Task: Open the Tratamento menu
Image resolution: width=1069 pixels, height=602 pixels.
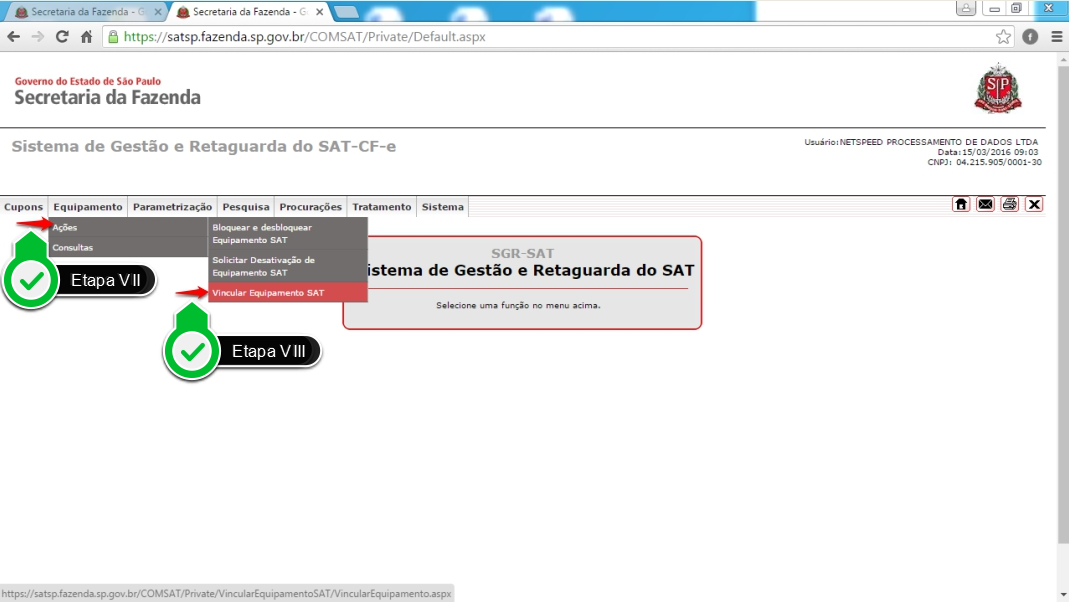Action: pos(382,207)
